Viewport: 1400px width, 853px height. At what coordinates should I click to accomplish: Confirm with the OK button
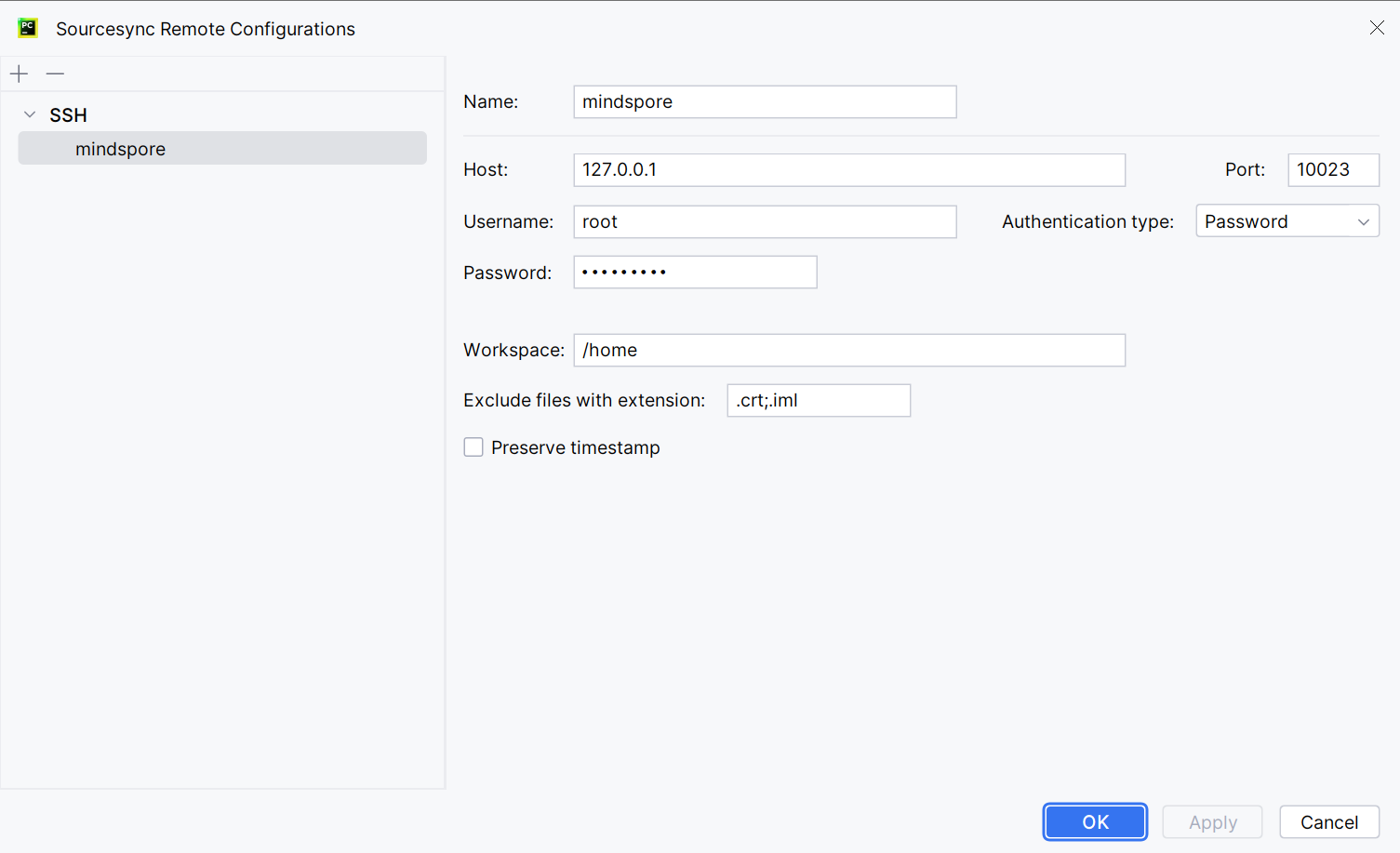1095,822
